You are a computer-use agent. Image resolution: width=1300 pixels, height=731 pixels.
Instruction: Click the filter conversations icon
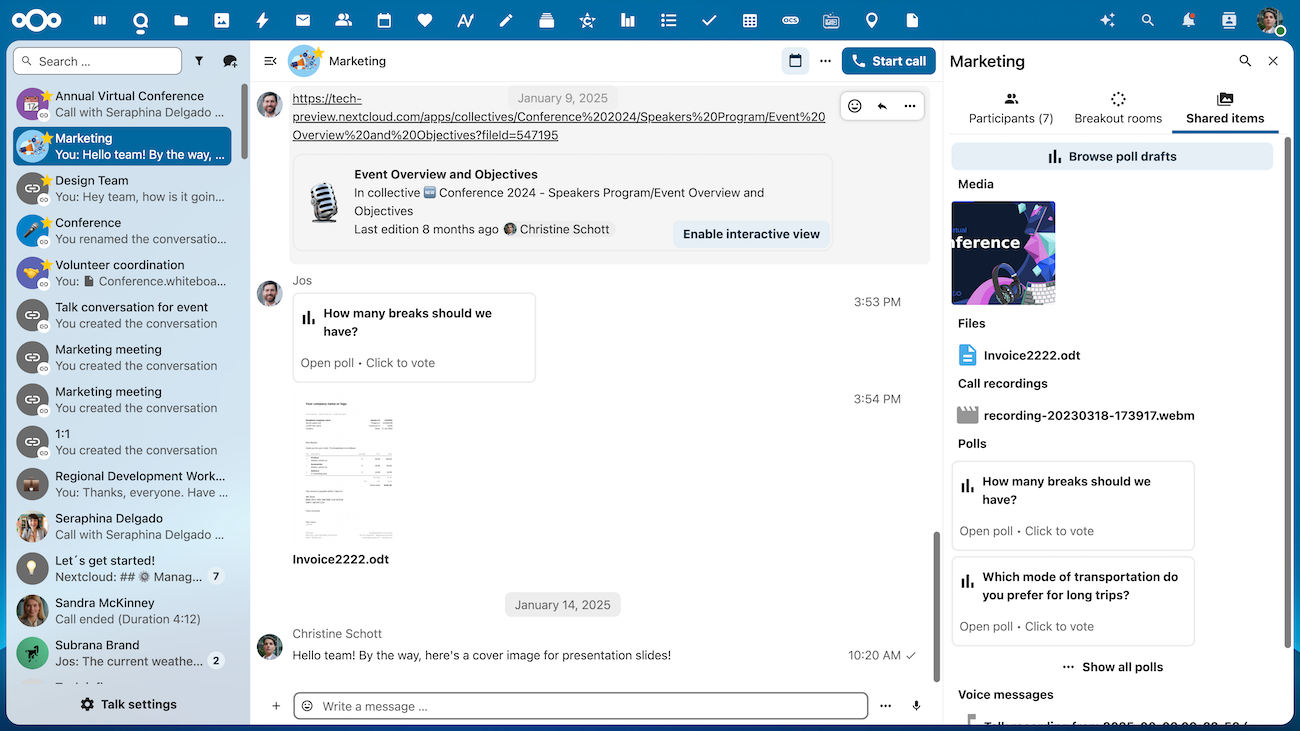pyautogui.click(x=199, y=61)
